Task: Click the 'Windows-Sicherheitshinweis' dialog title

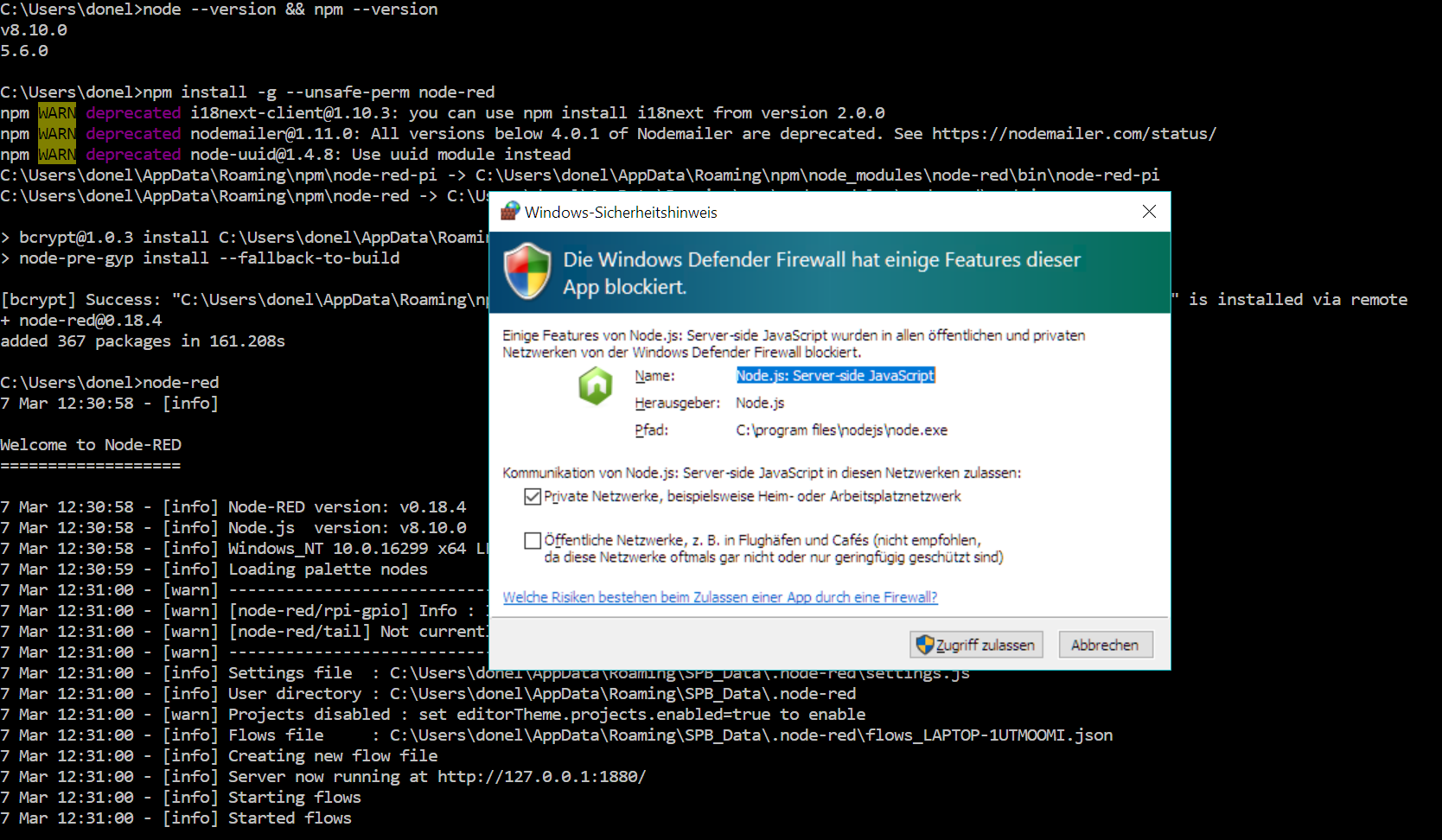Action: [x=621, y=213]
